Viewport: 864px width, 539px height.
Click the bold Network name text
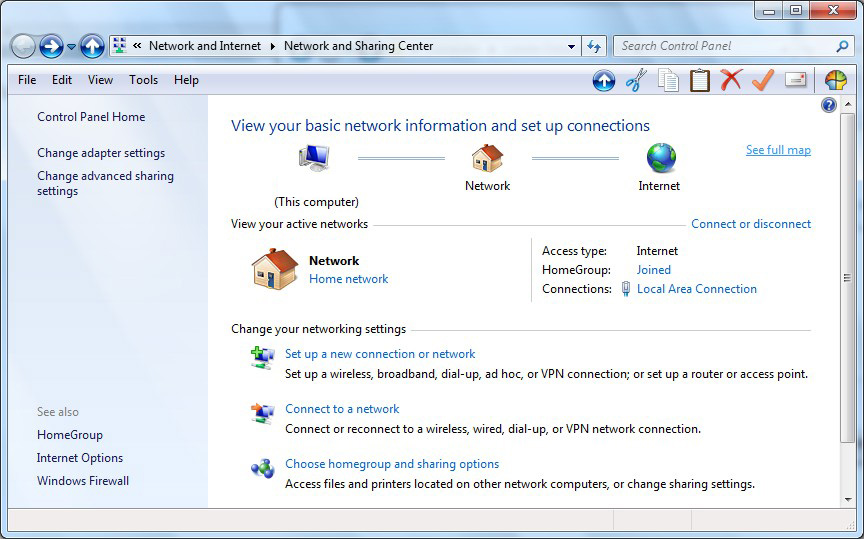pos(334,261)
